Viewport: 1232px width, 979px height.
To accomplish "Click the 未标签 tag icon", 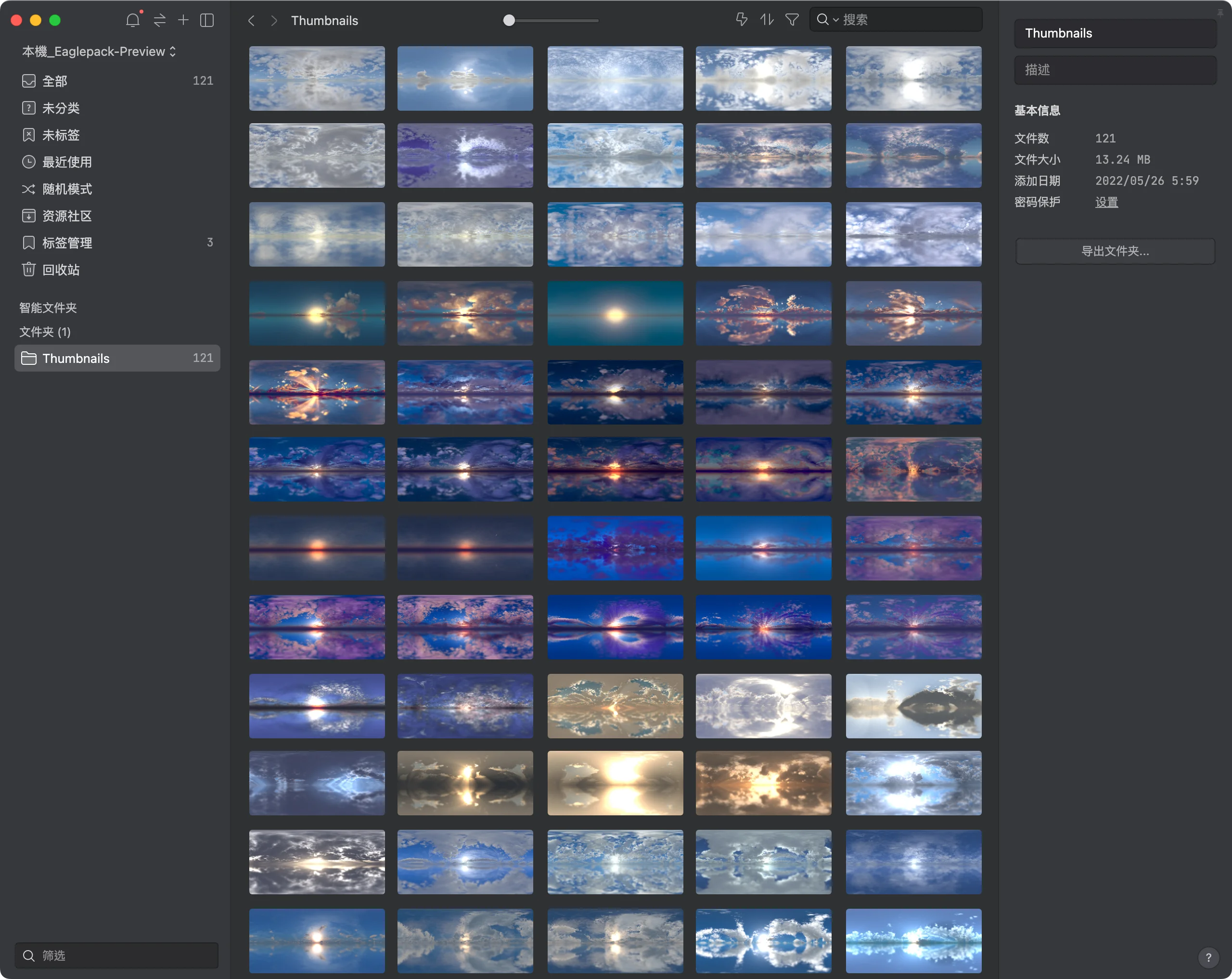I will point(28,135).
